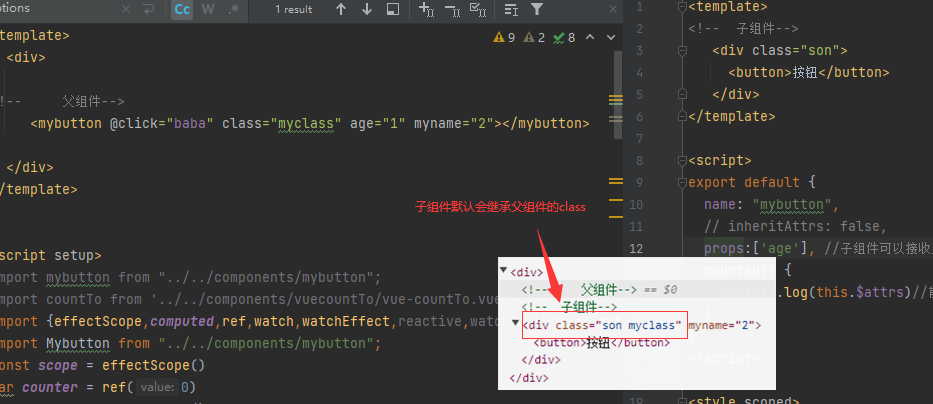933x404 pixels.
Task: Click the left editor vertical scrollbar
Action: click(618, 95)
